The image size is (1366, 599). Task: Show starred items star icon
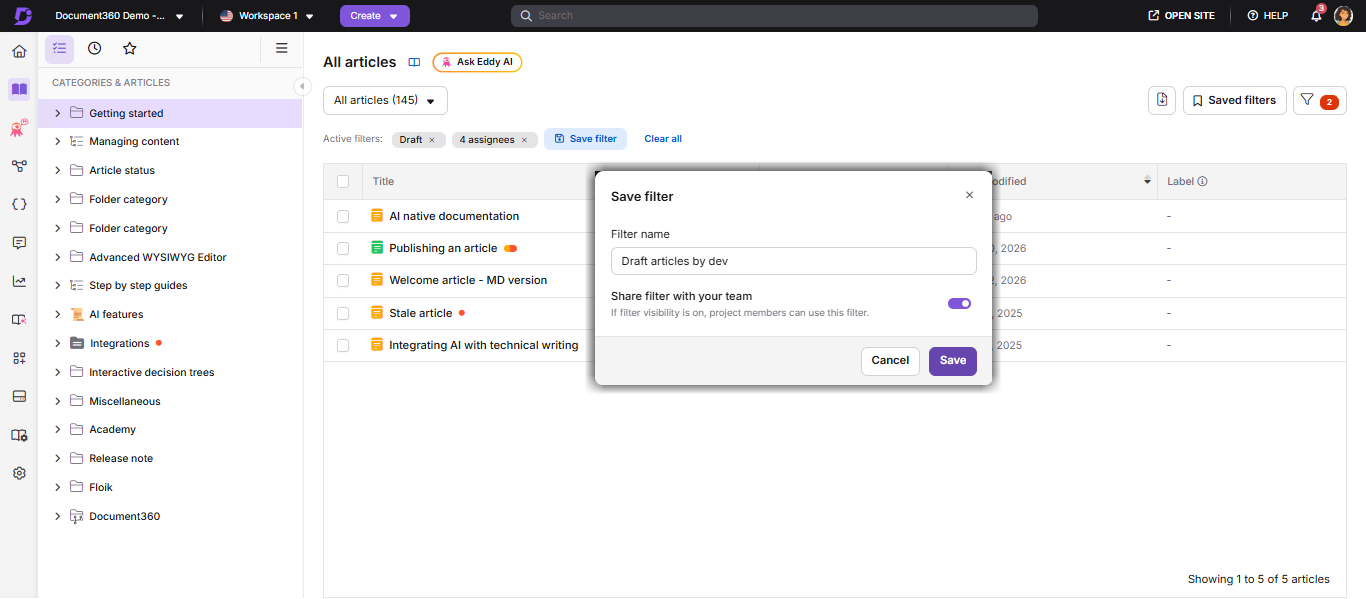pyautogui.click(x=129, y=48)
